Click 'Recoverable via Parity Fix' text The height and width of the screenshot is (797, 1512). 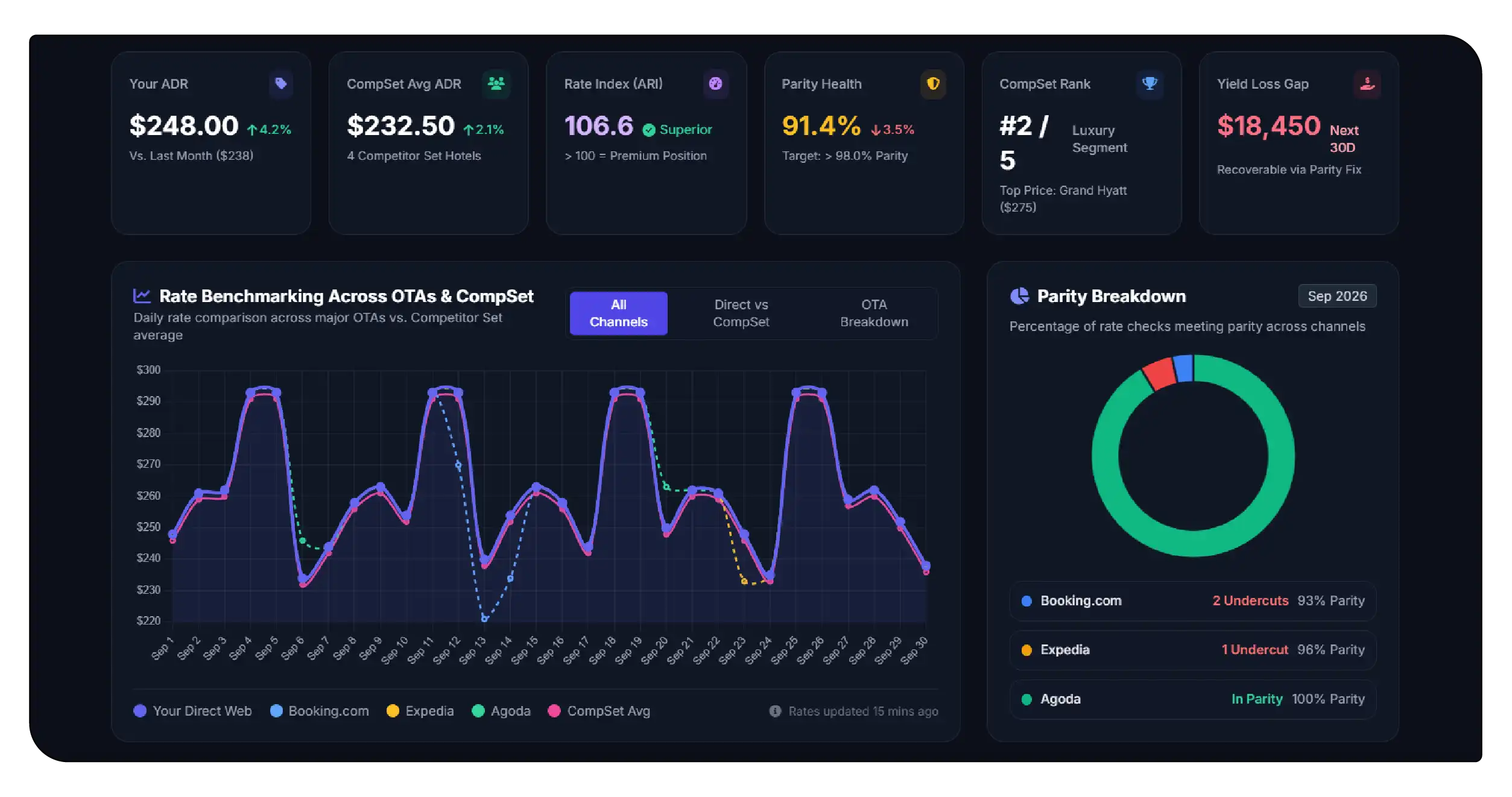point(1289,170)
